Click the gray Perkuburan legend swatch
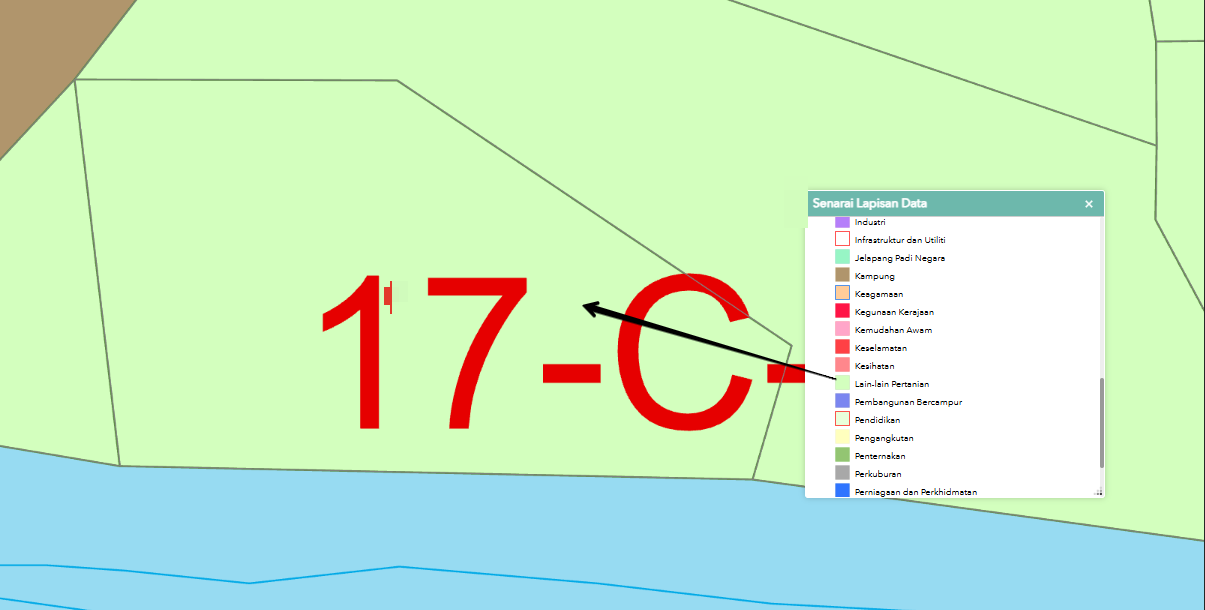This screenshot has height=610, width=1205. coord(842,473)
